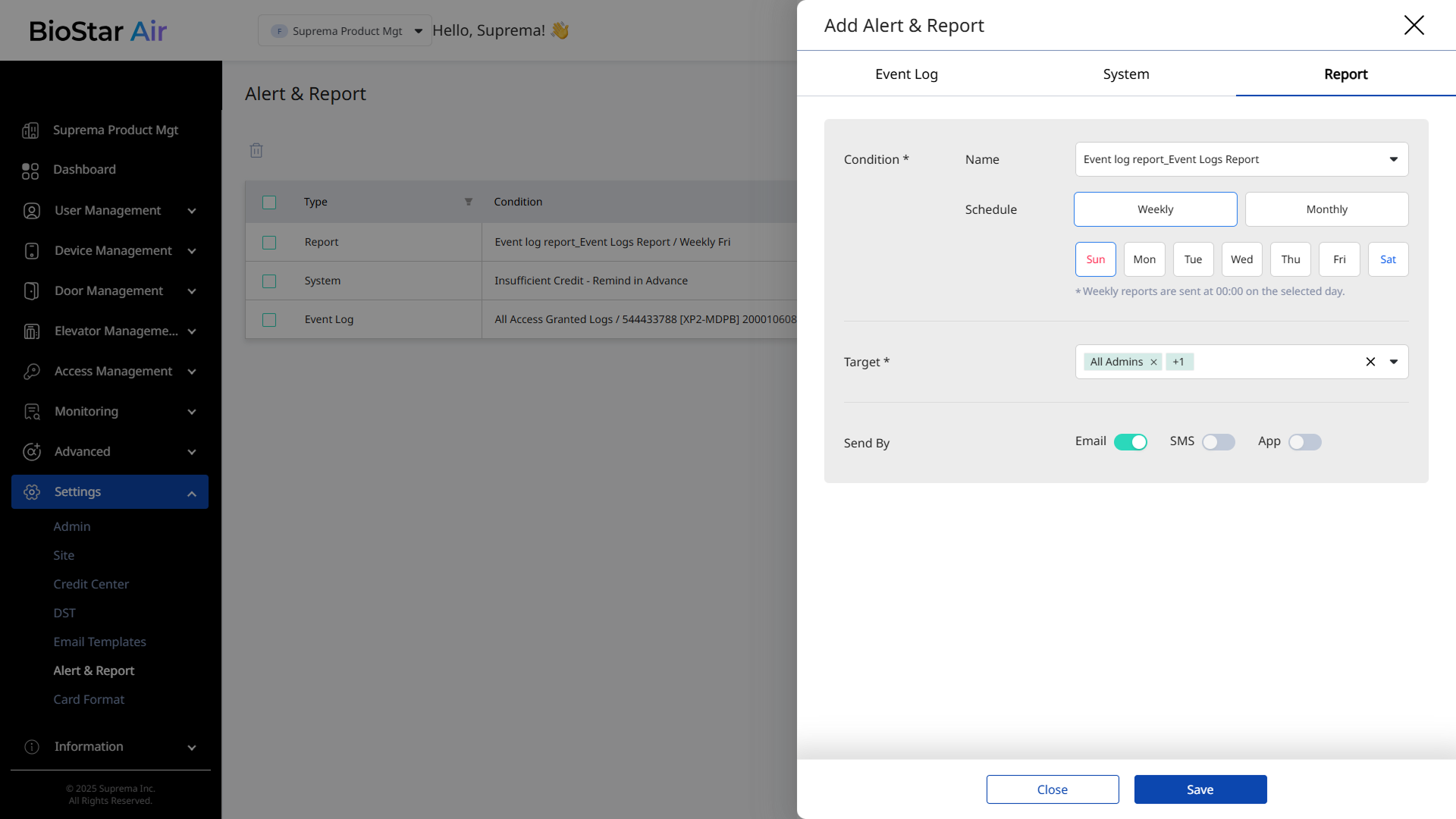Enable the SMS send toggle
This screenshot has height=819, width=1456.
coord(1218,442)
